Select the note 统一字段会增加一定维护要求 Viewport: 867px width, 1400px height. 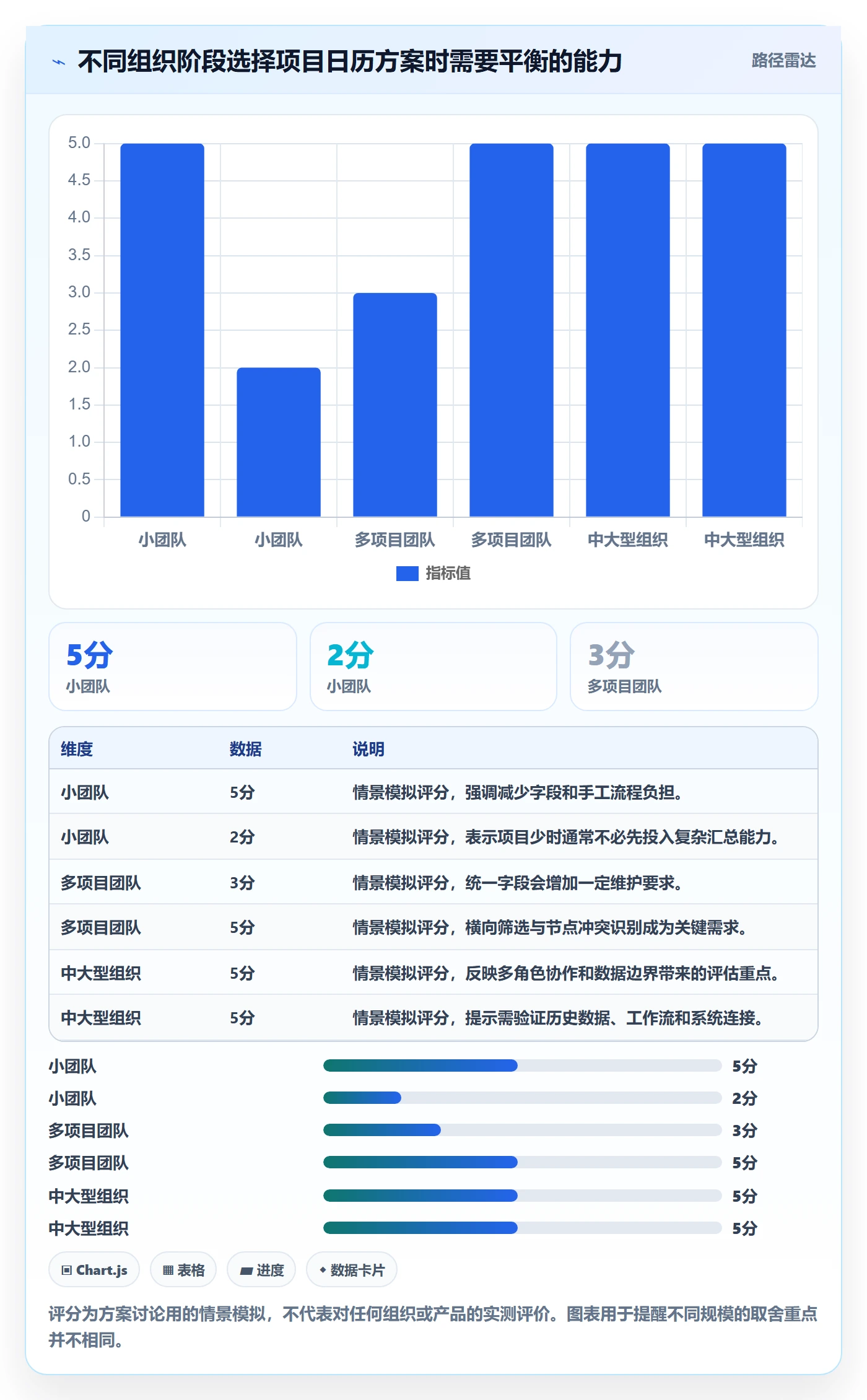coord(518,883)
